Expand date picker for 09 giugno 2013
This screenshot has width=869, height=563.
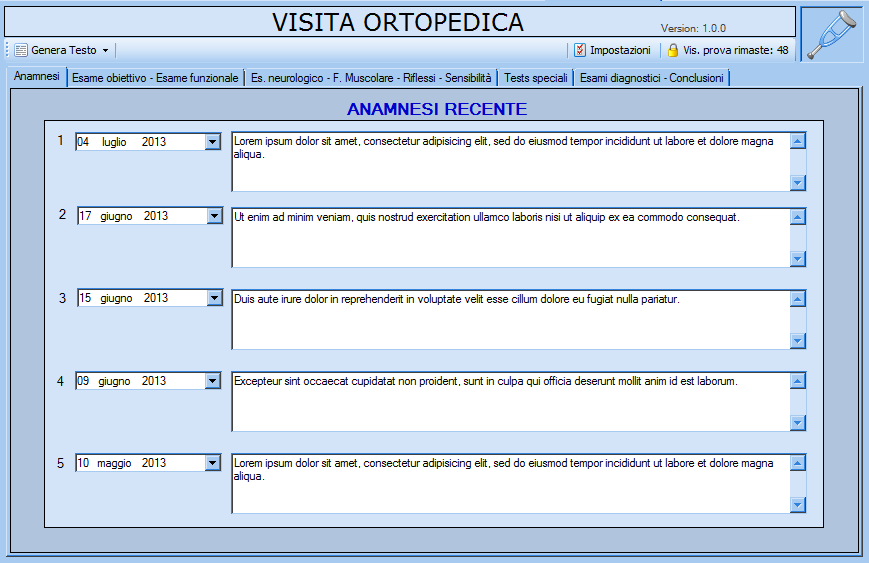[213, 381]
